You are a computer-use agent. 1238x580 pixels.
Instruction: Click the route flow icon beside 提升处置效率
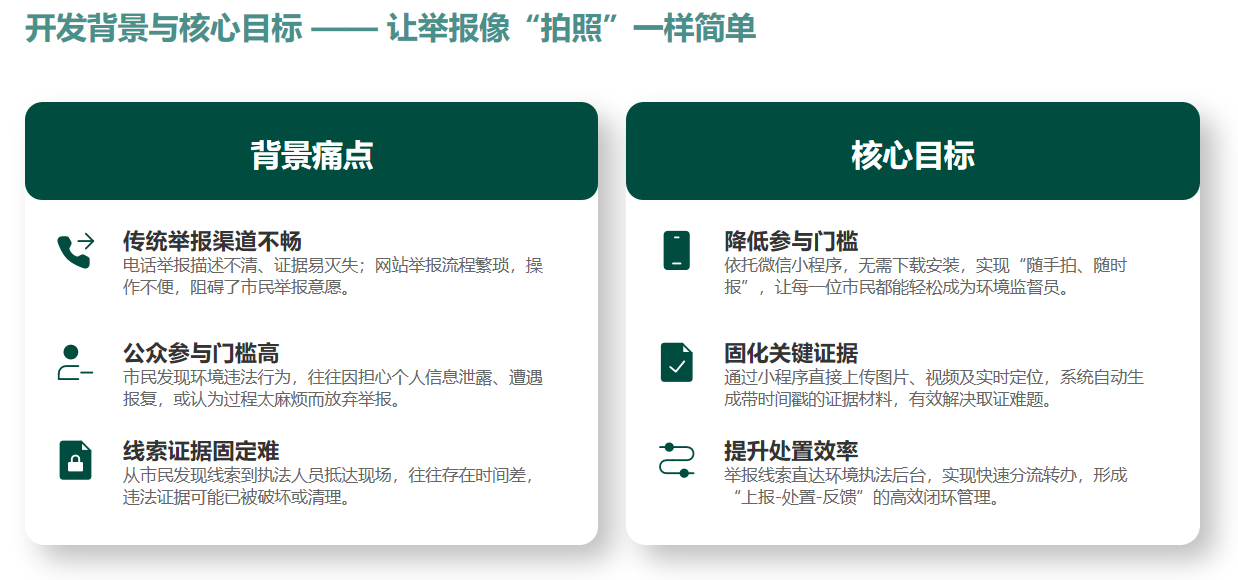tap(677, 460)
